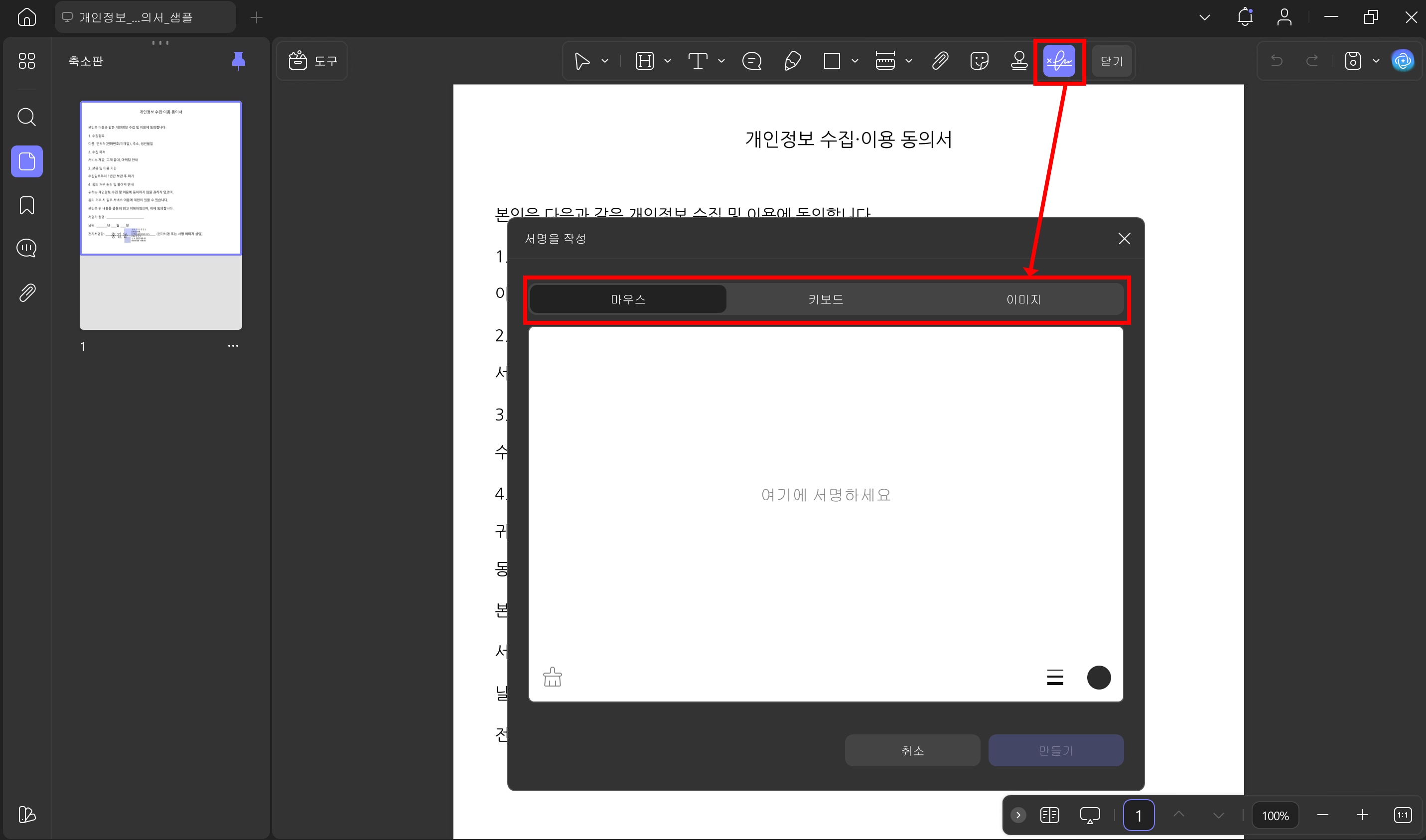This screenshot has height=840, width=1426.
Task: Open the AI assistant icon
Action: coord(1403,61)
